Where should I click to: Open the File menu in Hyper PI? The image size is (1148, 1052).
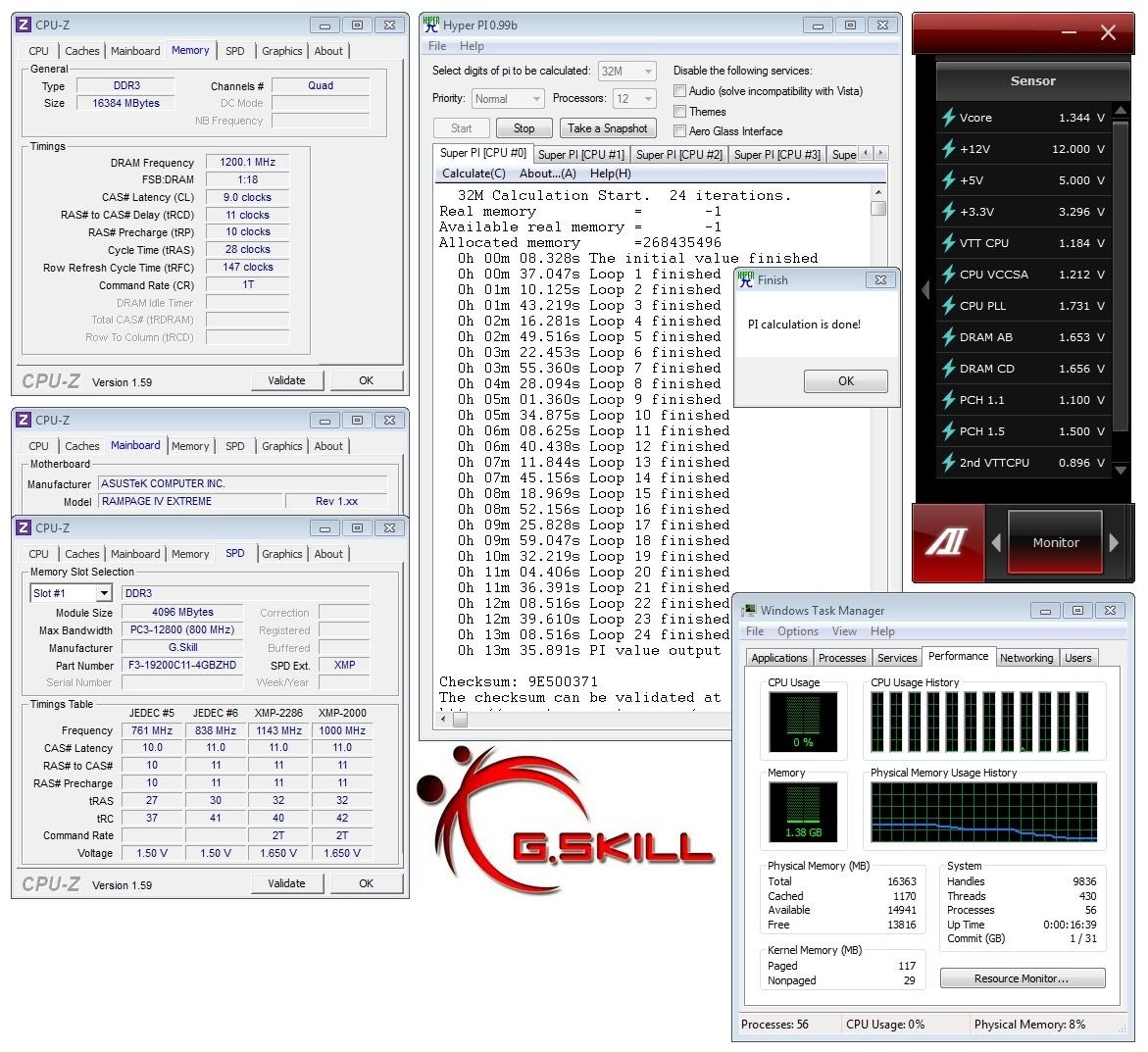(437, 46)
